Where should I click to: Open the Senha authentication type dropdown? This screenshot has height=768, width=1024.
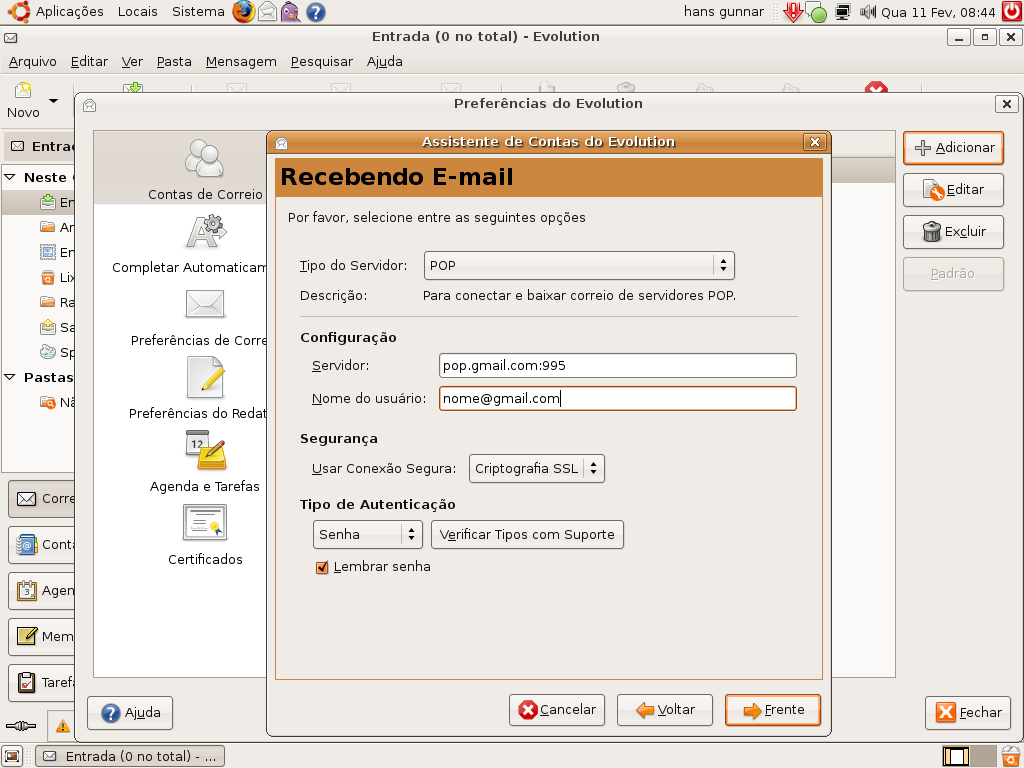click(x=368, y=535)
